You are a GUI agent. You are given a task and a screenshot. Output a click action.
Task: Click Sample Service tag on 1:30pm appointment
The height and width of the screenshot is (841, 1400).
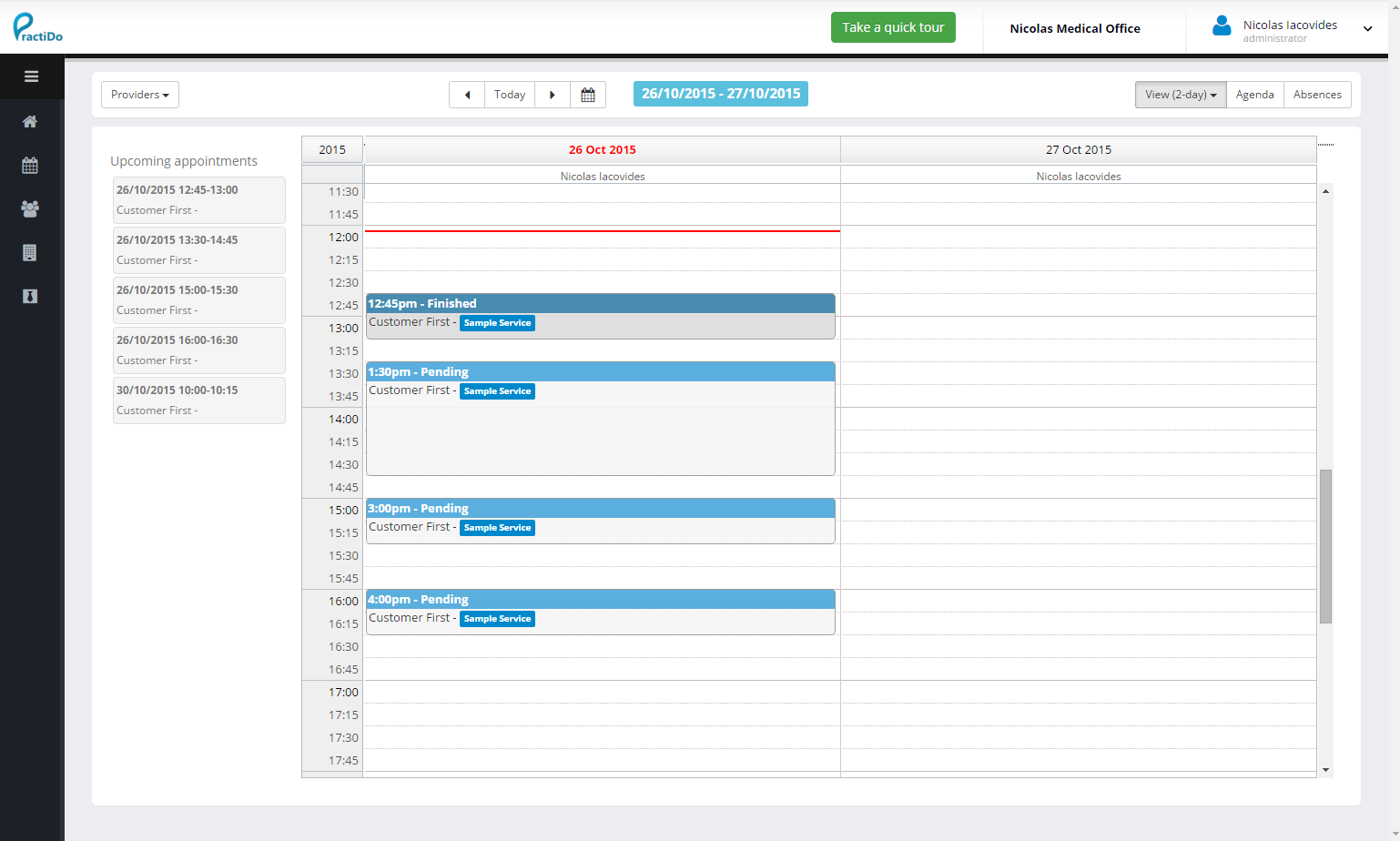(x=497, y=391)
